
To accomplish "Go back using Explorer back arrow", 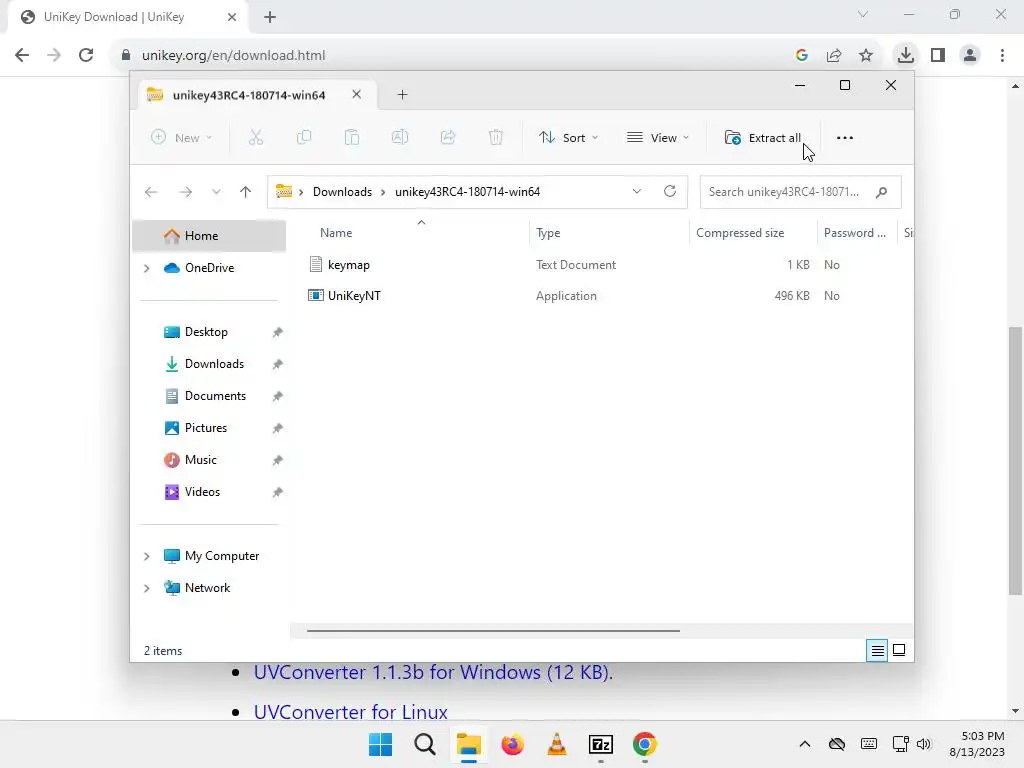I will click(151, 192).
